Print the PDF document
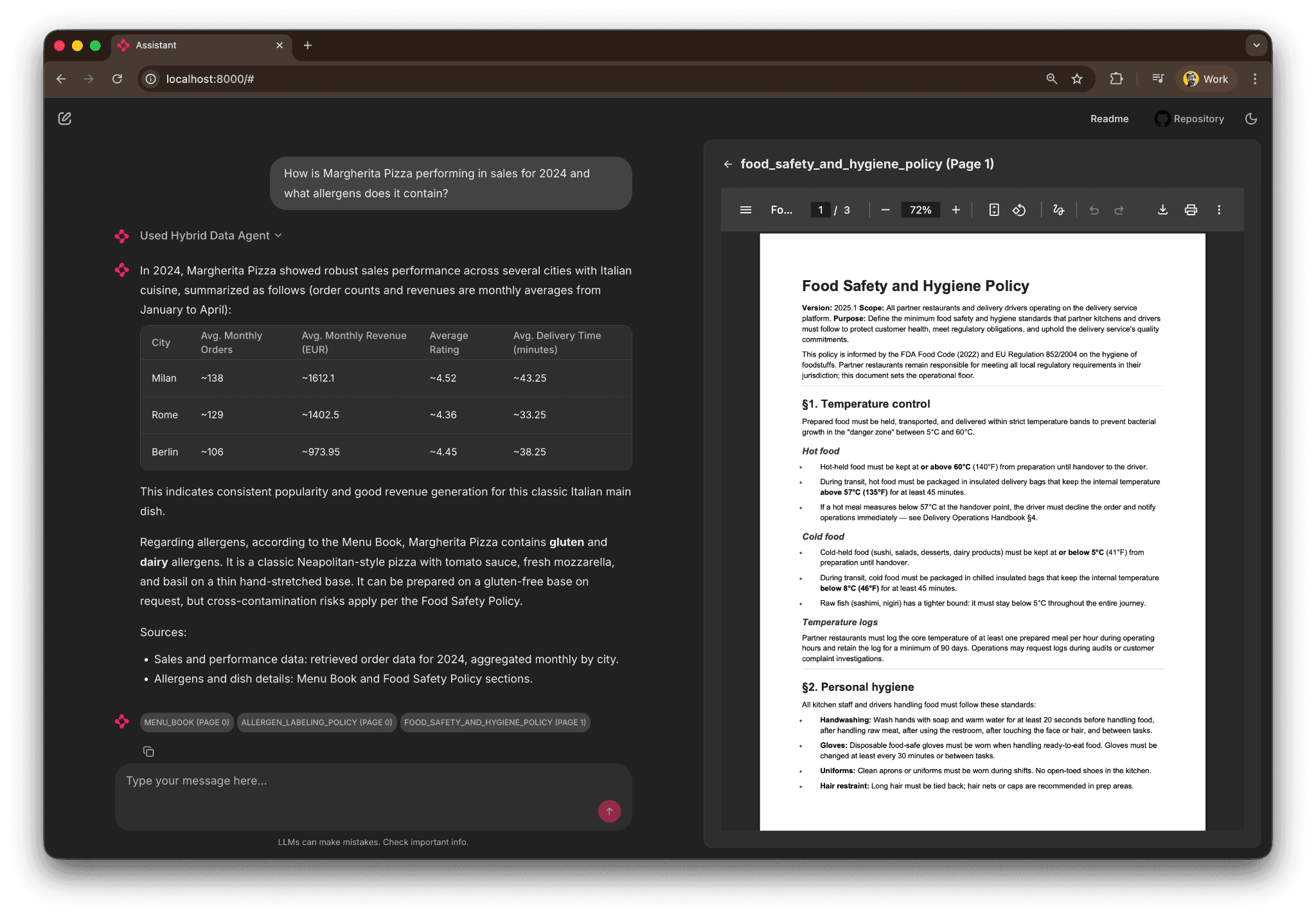Screen dimensions: 1316x917 click(x=1191, y=209)
